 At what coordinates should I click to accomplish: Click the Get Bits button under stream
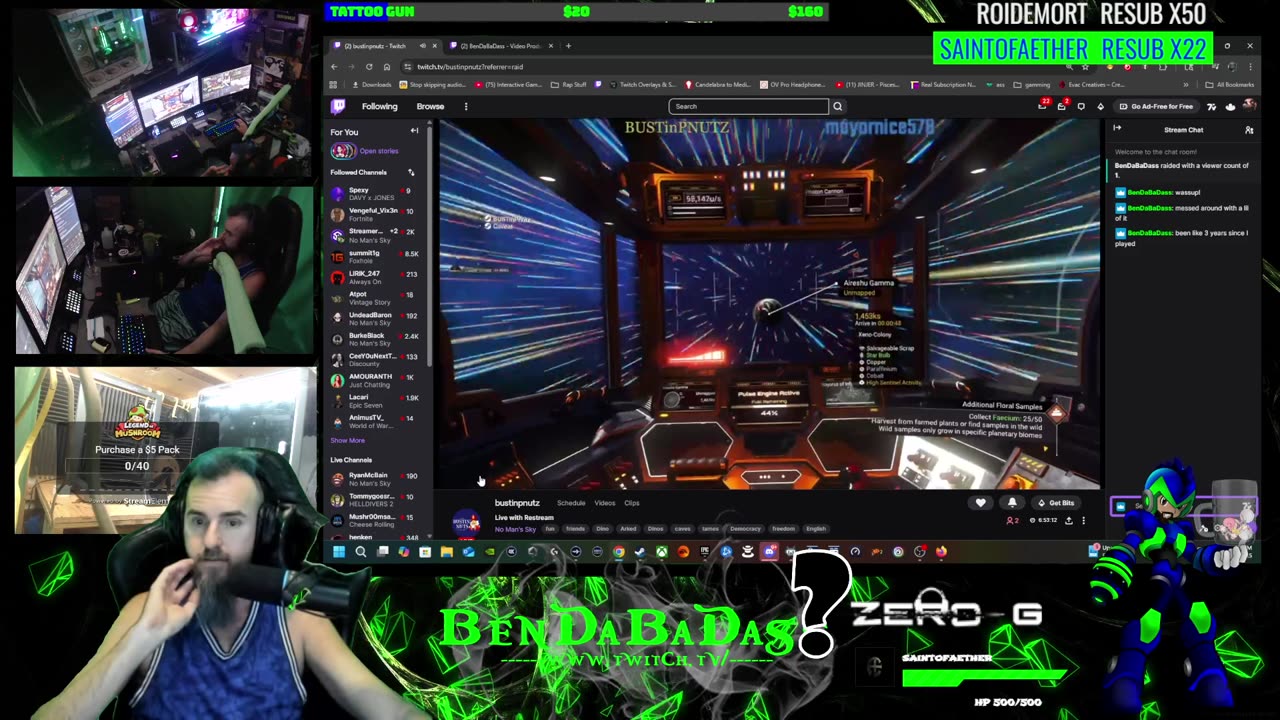pyautogui.click(x=1056, y=503)
